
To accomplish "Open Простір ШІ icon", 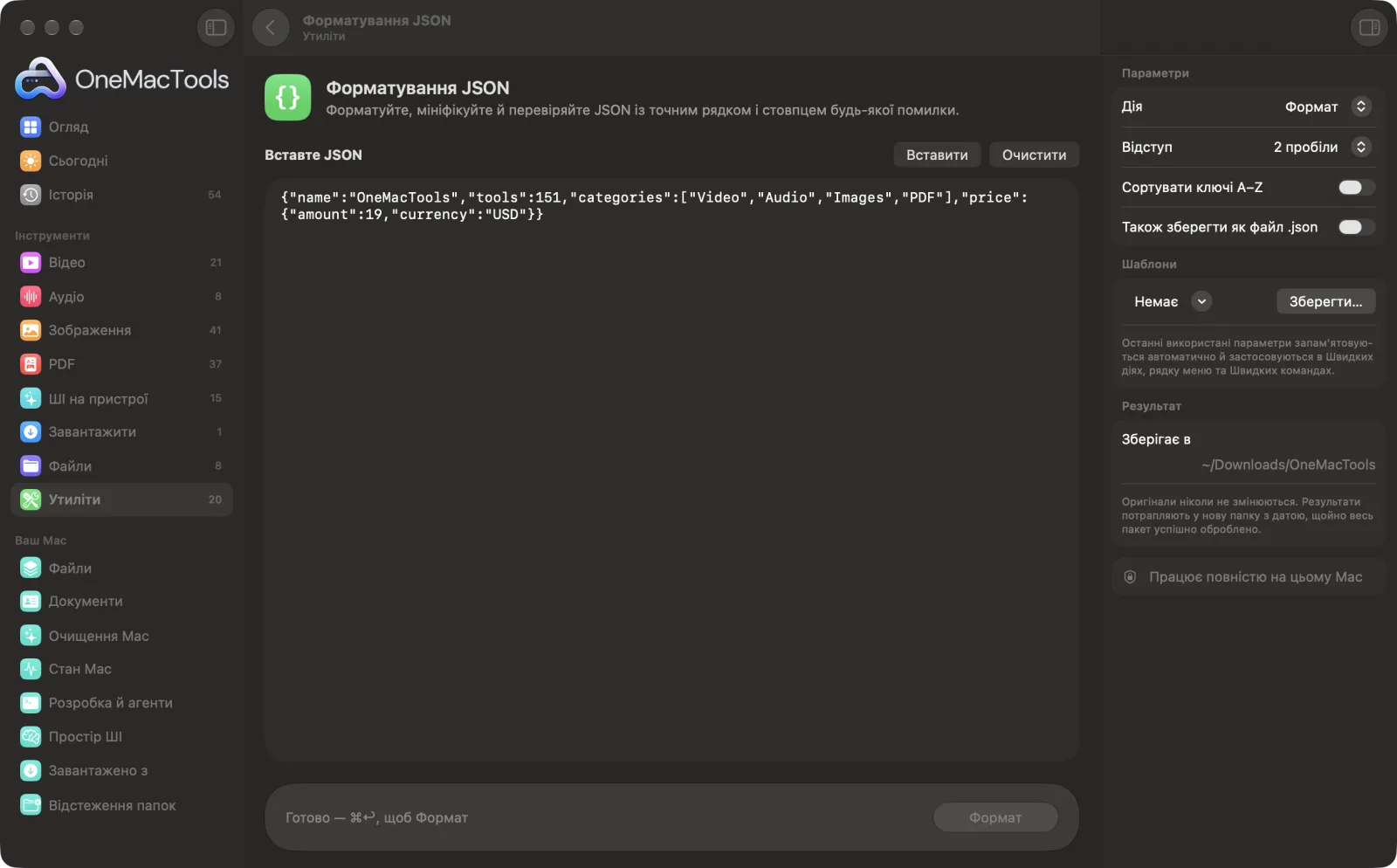I will click(31, 737).
